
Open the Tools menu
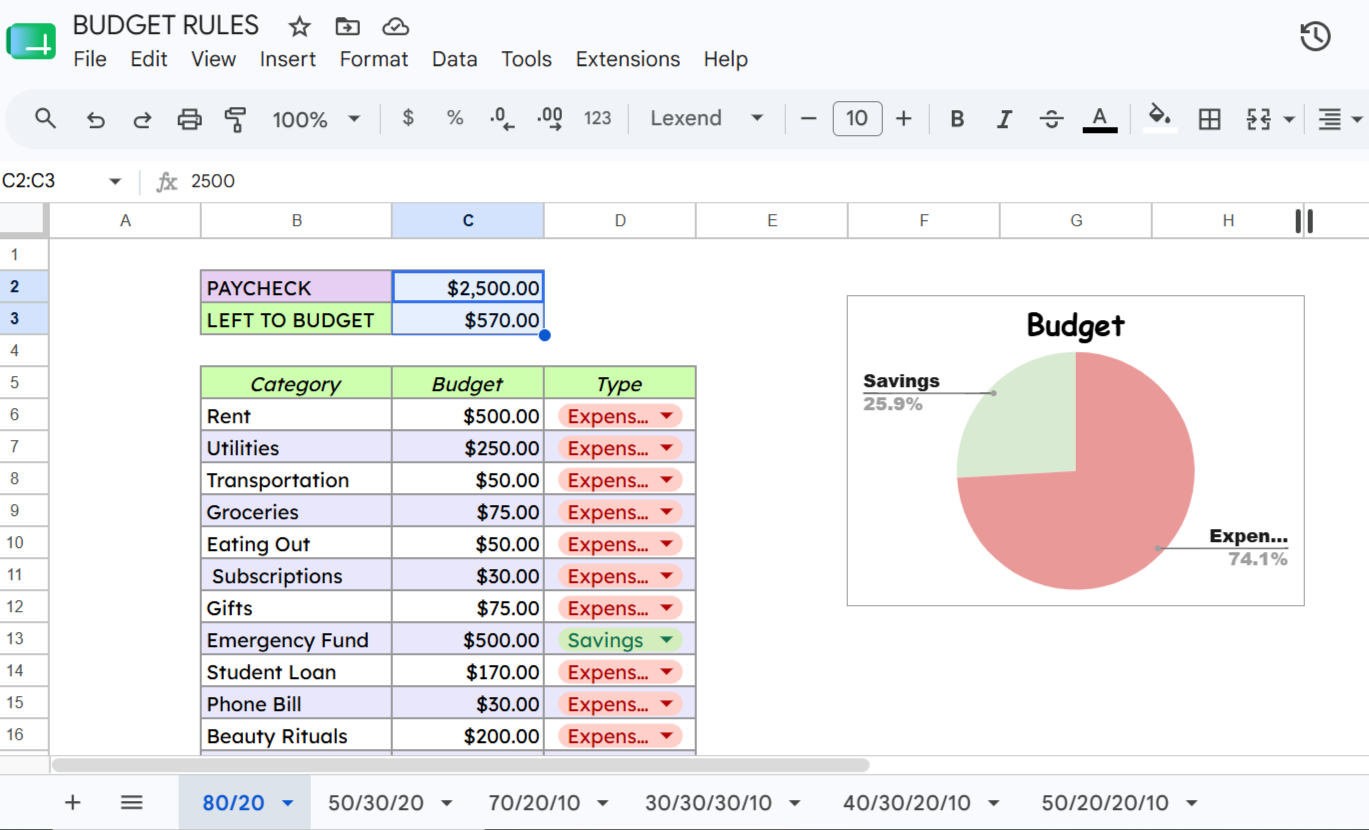coord(526,59)
